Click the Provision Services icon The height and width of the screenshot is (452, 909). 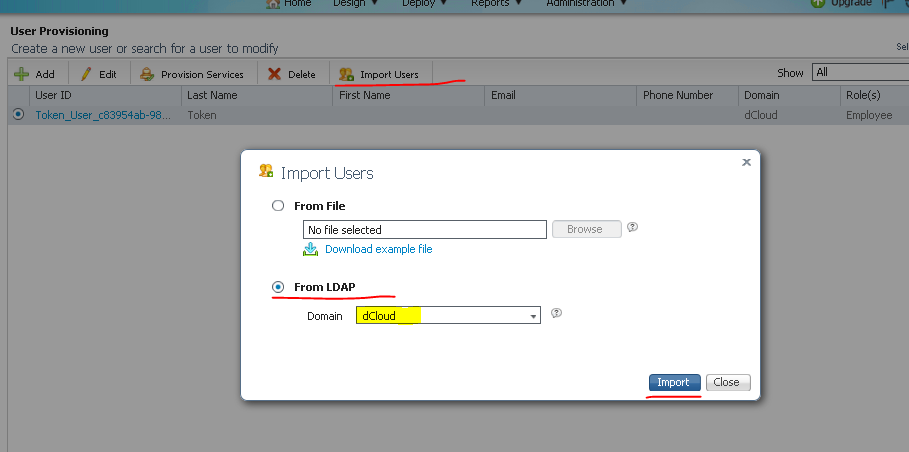point(147,74)
